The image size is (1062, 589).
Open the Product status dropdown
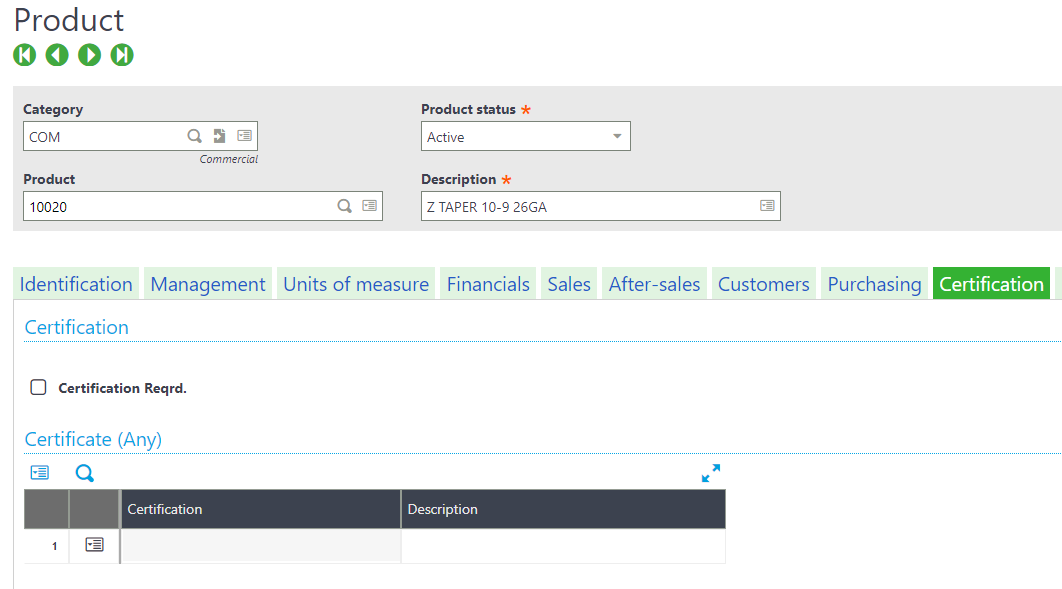tap(617, 137)
